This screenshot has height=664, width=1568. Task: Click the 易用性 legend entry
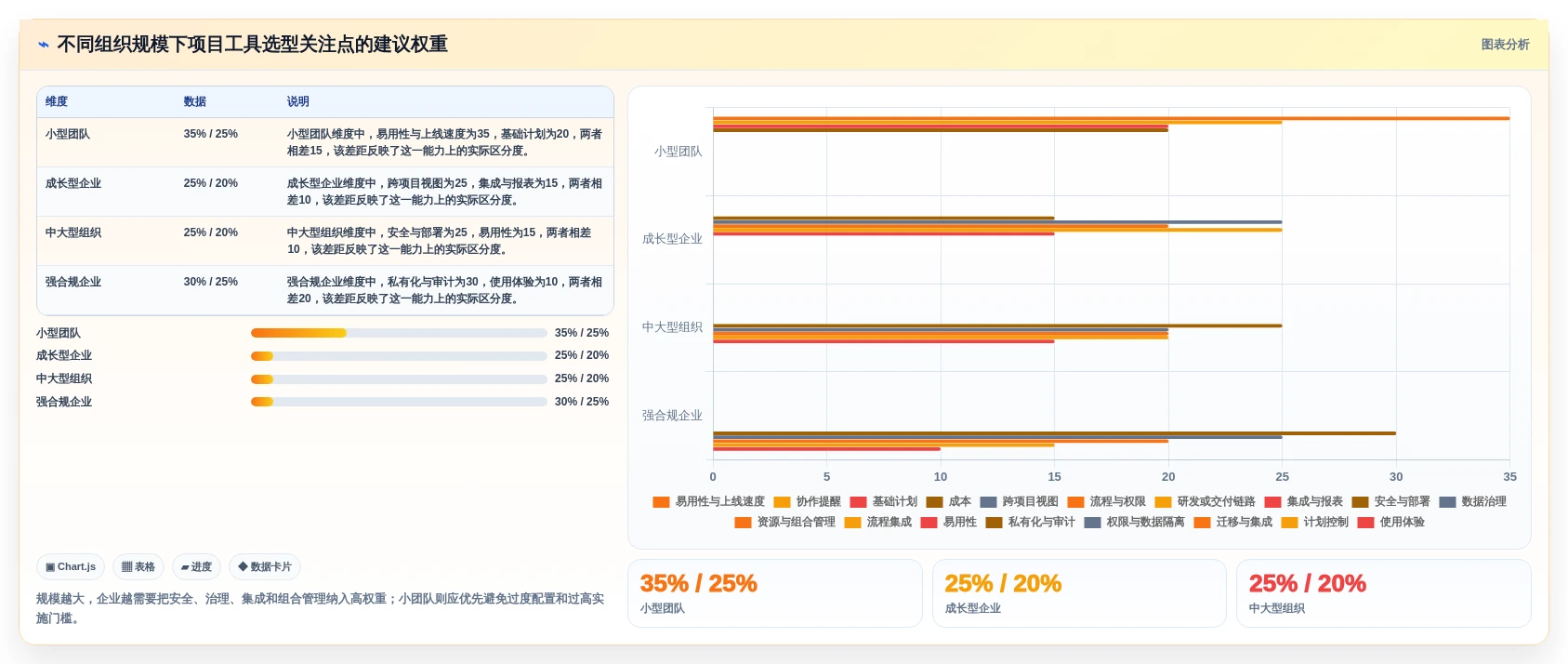coord(949,522)
